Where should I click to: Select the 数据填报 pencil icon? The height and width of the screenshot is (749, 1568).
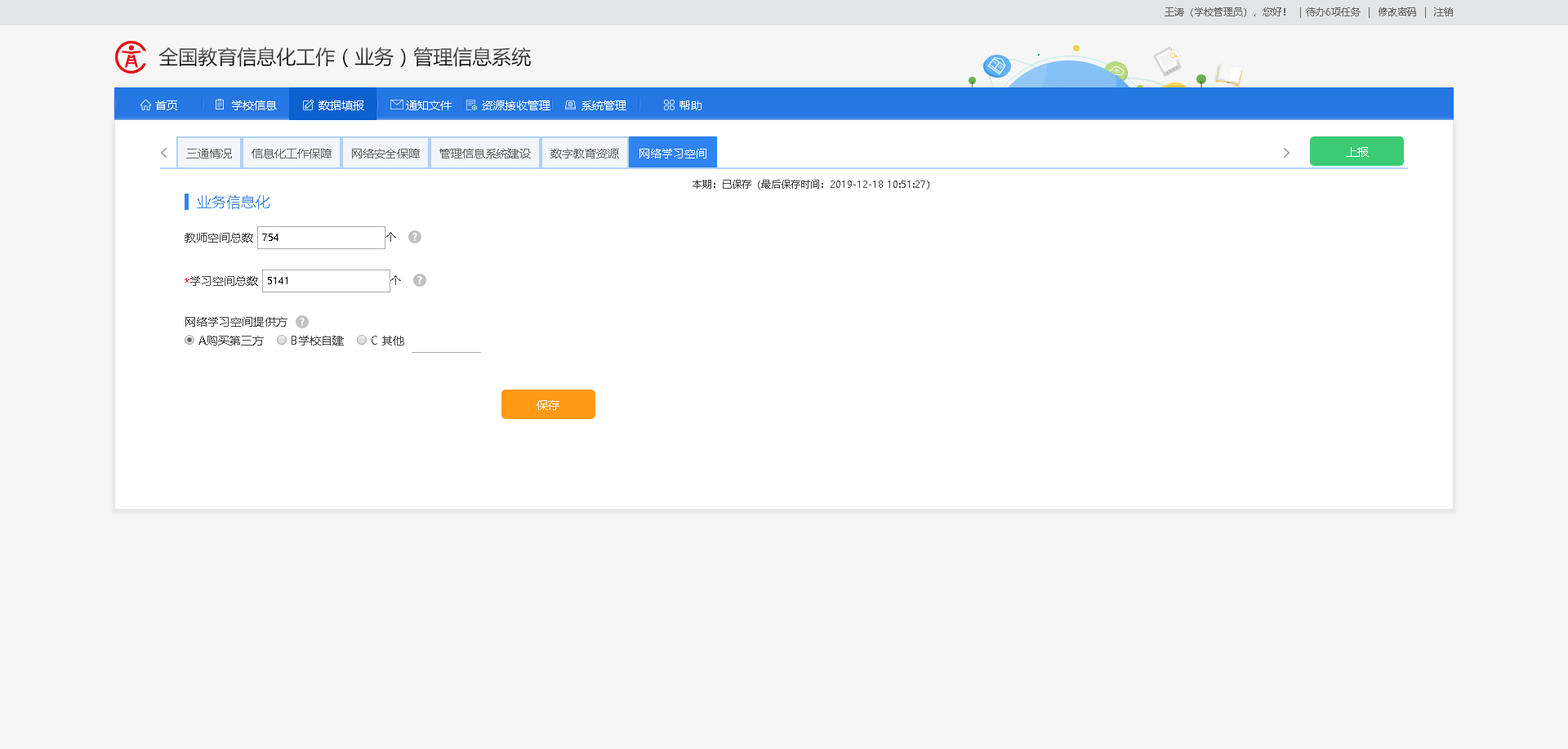(306, 105)
